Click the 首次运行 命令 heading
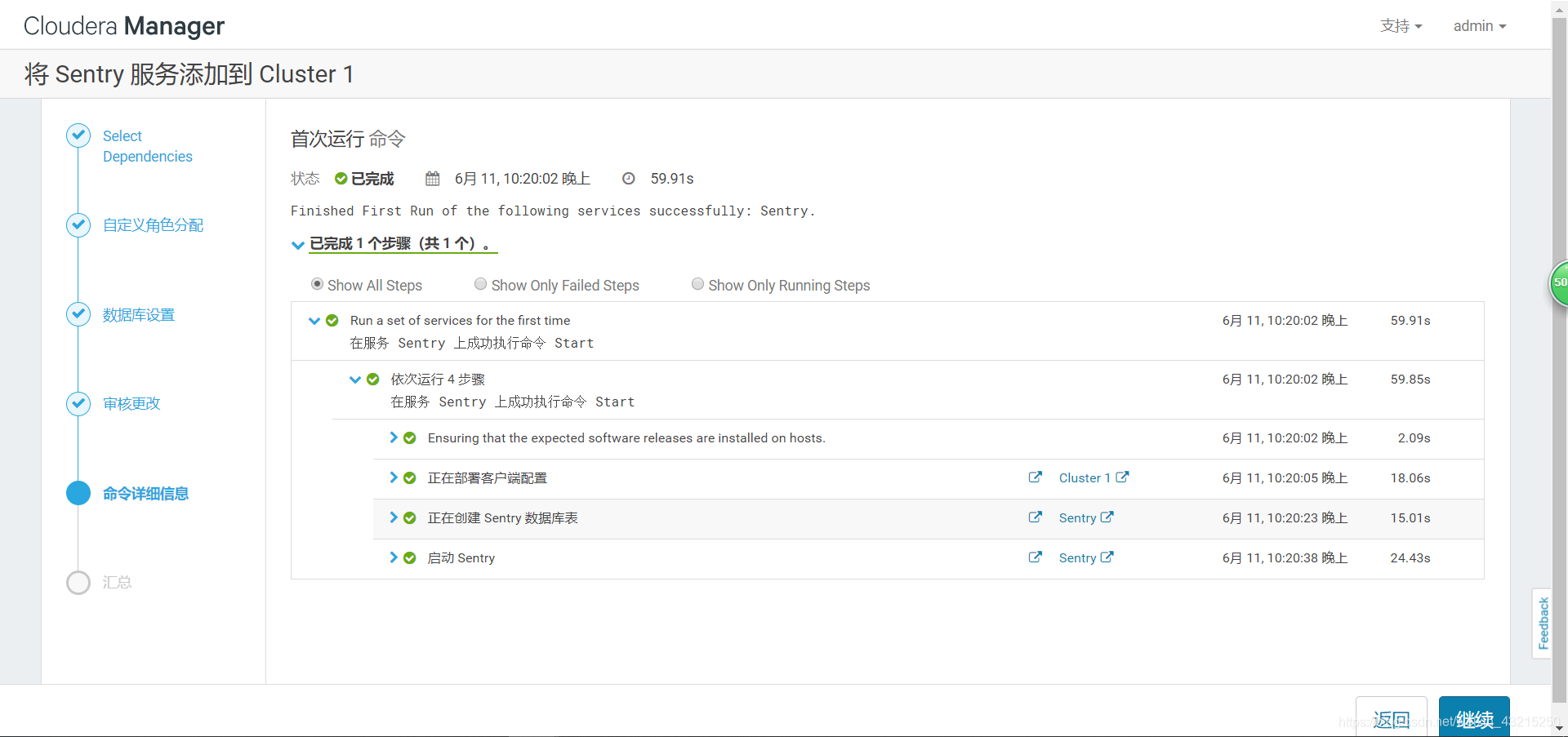The width and height of the screenshot is (1568, 737). (348, 139)
